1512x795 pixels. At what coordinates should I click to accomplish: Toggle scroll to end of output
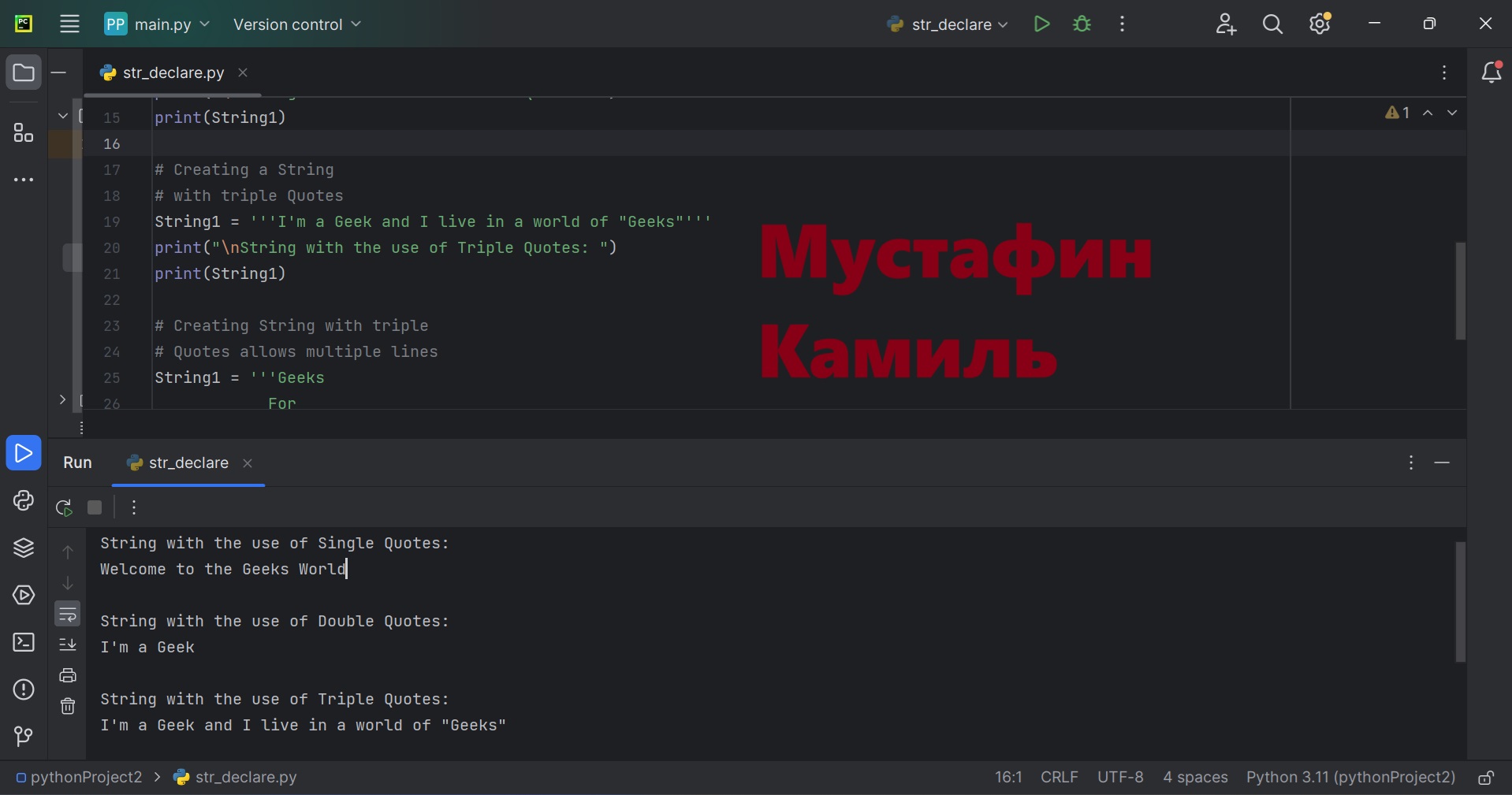coord(68,645)
